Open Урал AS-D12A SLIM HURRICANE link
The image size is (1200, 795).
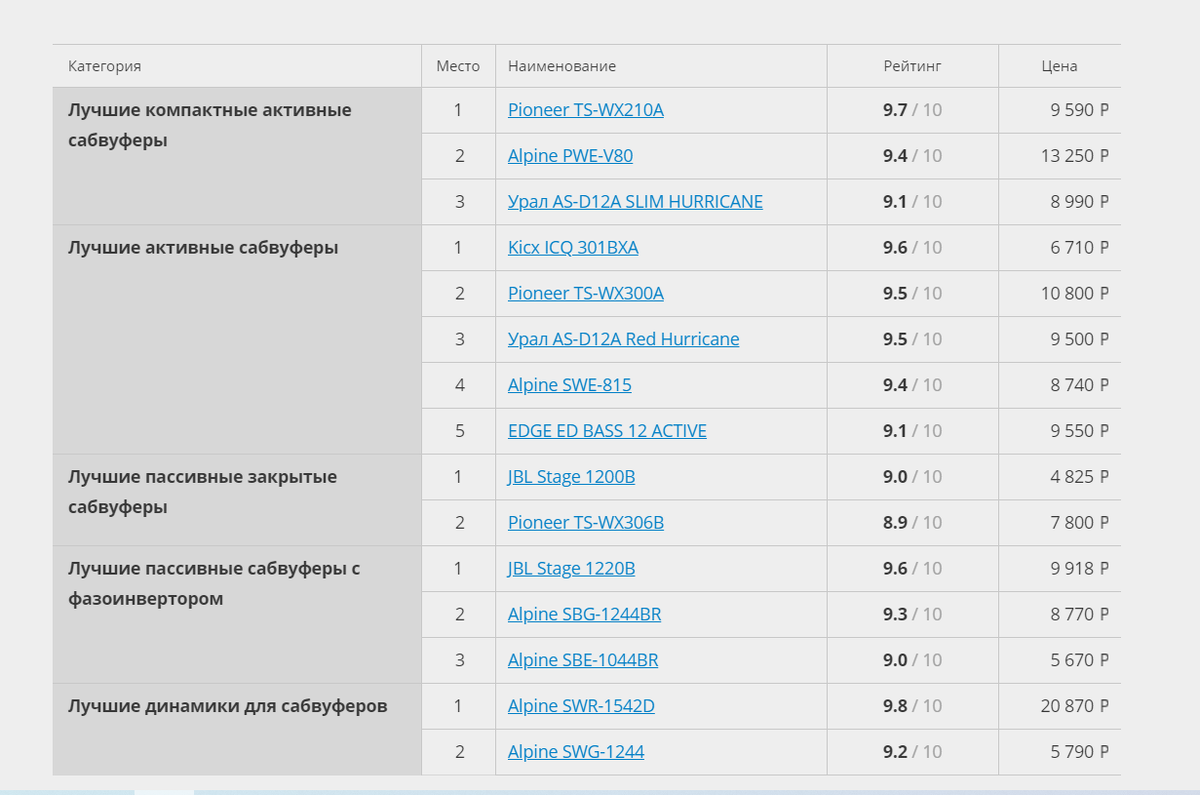click(635, 202)
